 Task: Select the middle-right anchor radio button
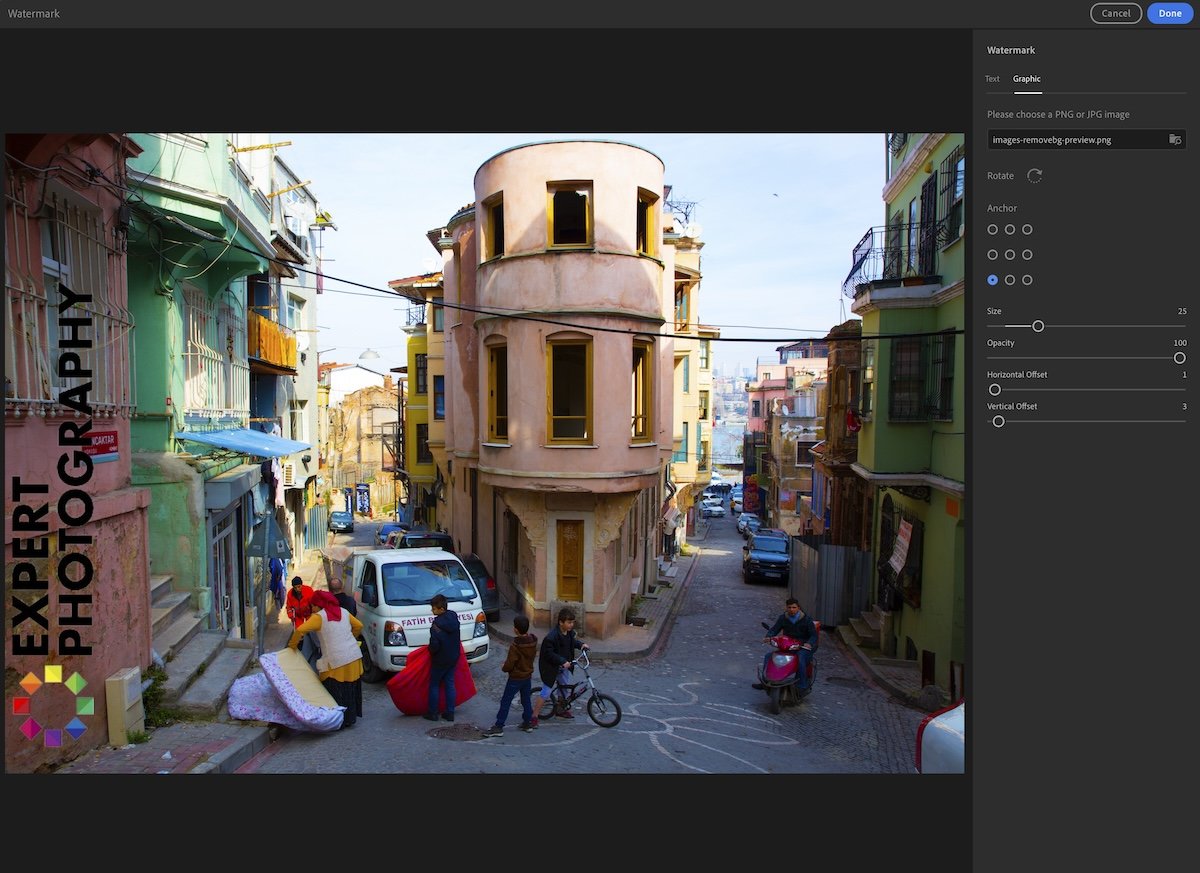point(1026,254)
